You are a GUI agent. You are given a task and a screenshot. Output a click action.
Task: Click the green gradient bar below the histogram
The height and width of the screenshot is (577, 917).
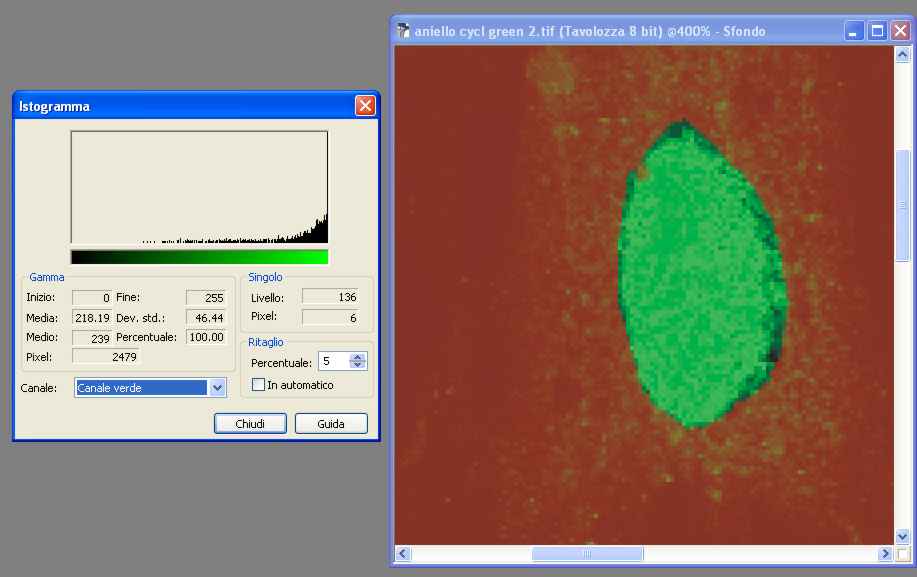coord(199,257)
